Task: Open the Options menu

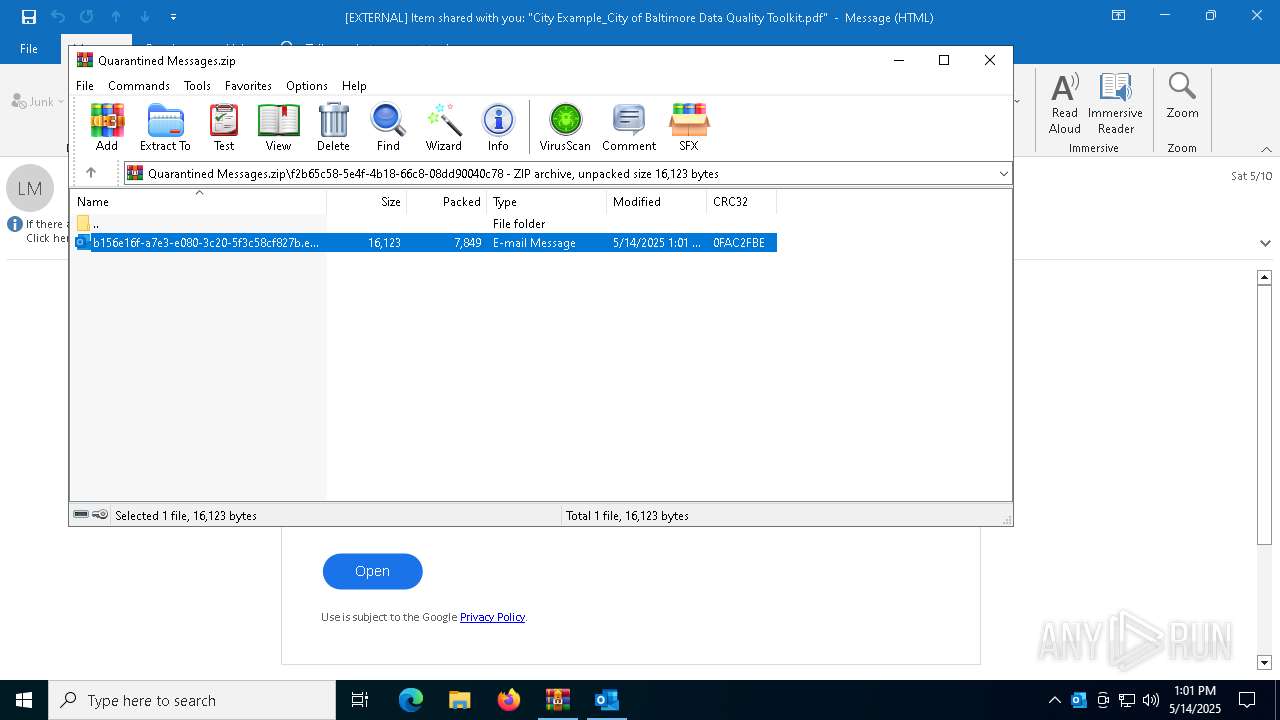Action: tap(307, 86)
